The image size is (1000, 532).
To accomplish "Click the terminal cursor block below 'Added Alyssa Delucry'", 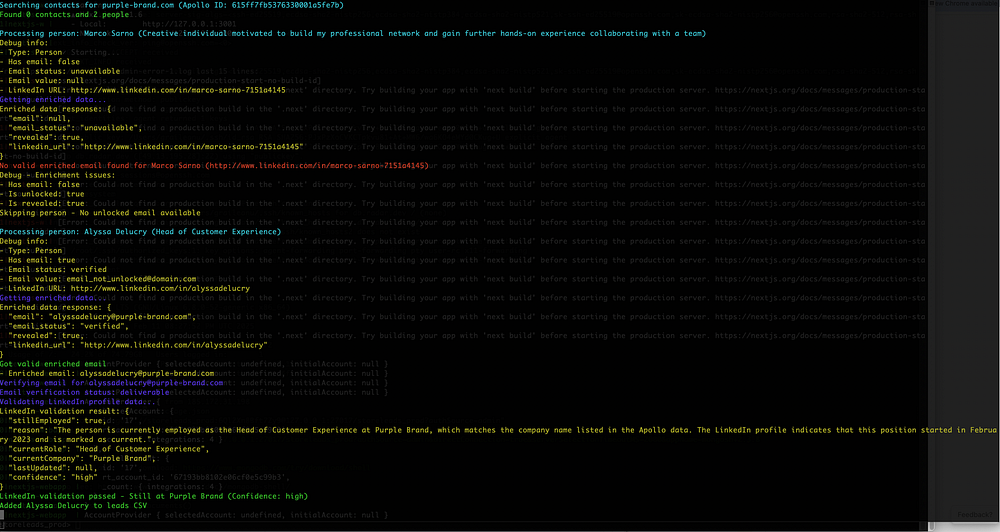I will (x=2, y=515).
